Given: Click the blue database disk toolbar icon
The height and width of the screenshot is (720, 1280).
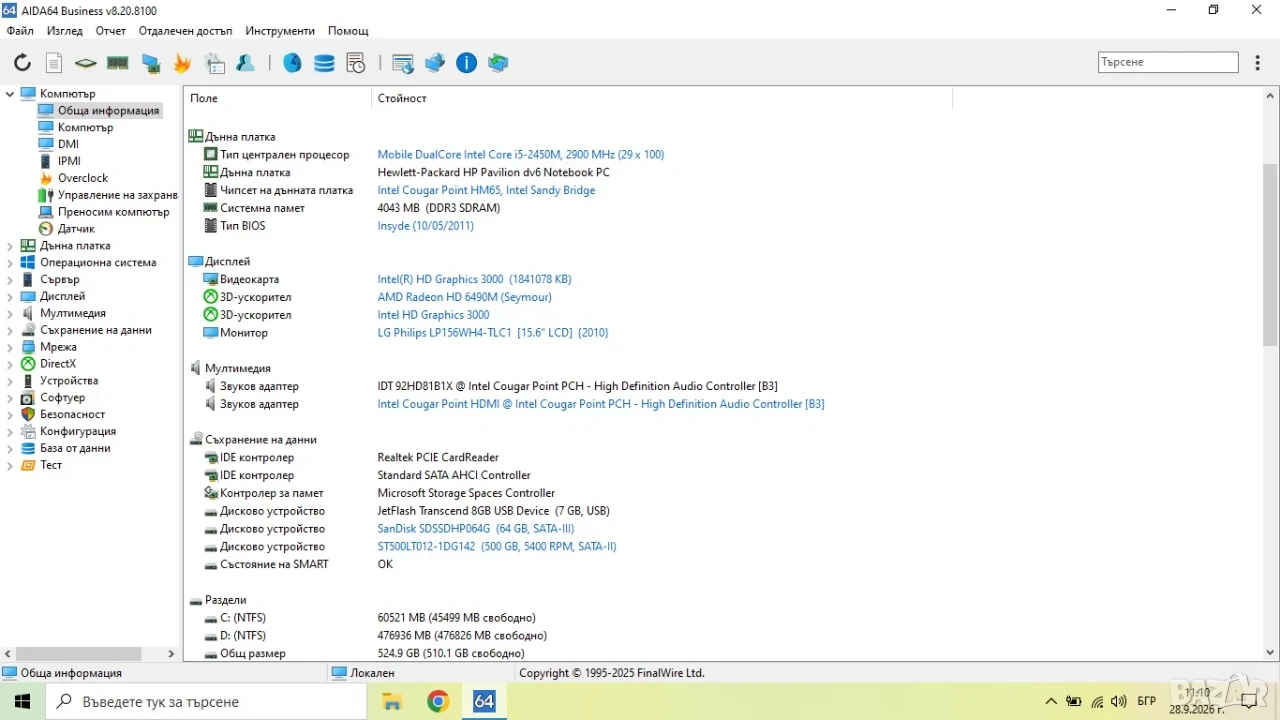Looking at the screenshot, I should point(324,63).
